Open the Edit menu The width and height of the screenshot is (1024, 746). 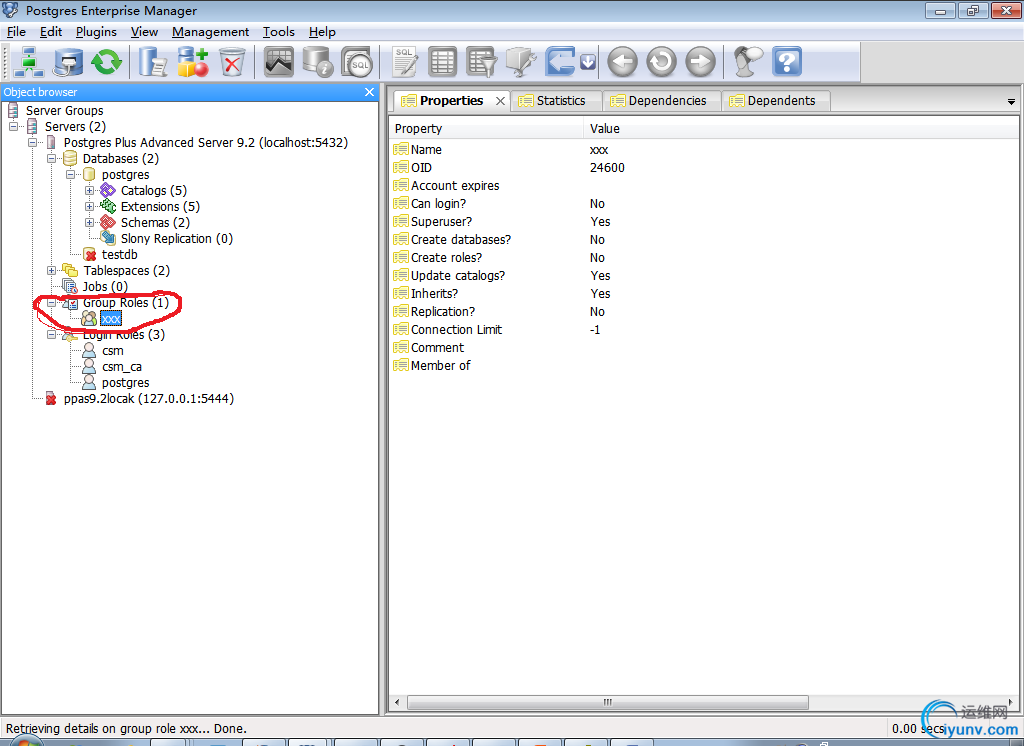51,32
